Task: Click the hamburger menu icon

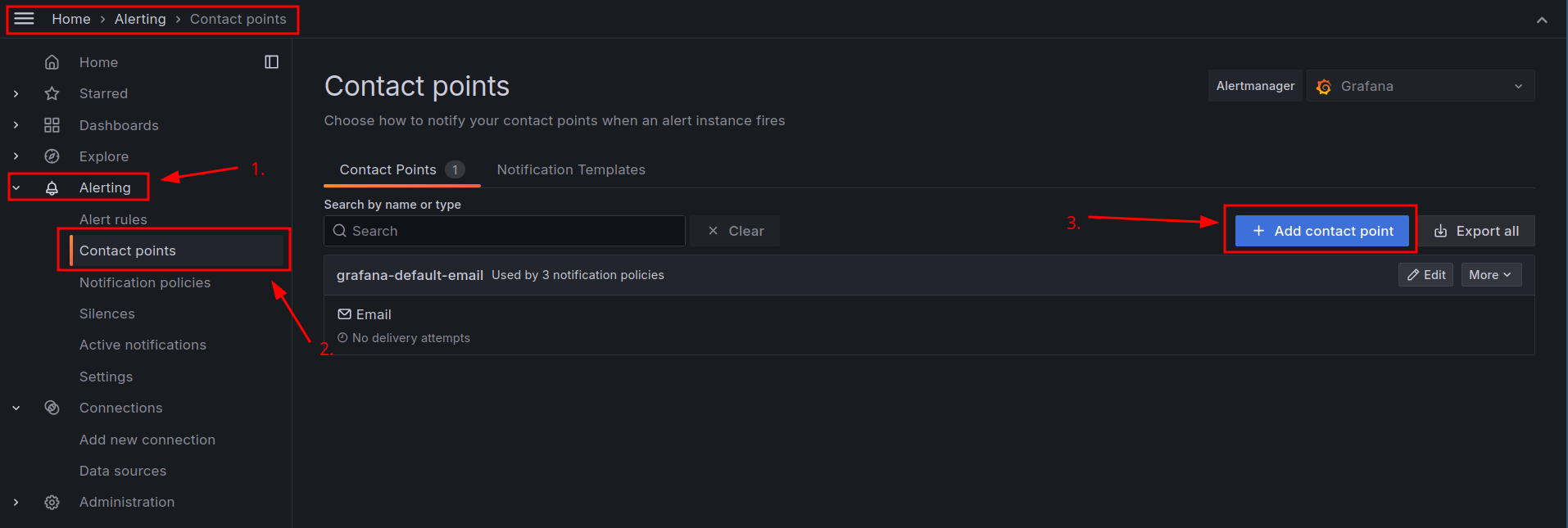Action: 25,19
